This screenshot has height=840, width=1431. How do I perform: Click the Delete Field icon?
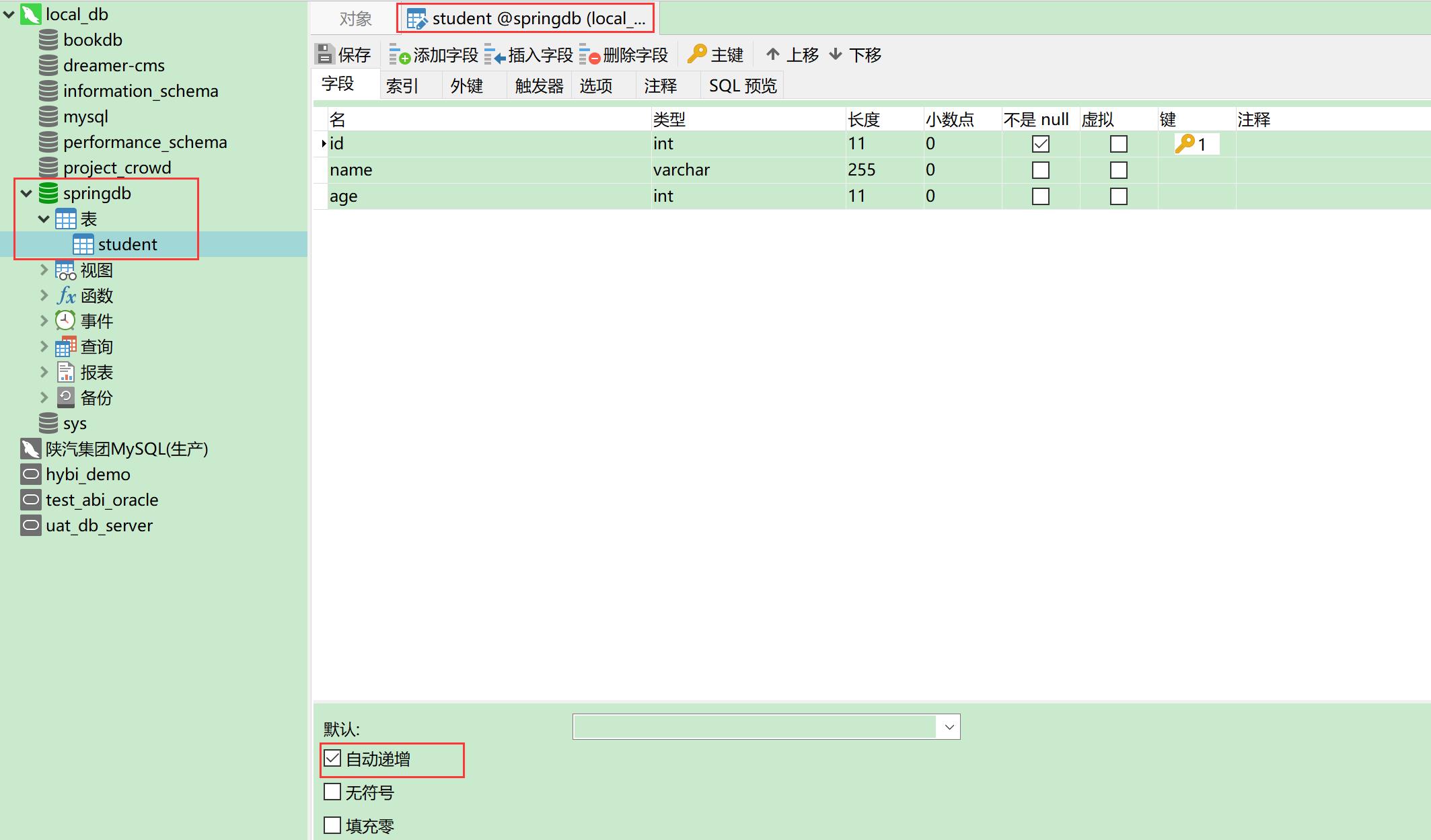pos(589,54)
